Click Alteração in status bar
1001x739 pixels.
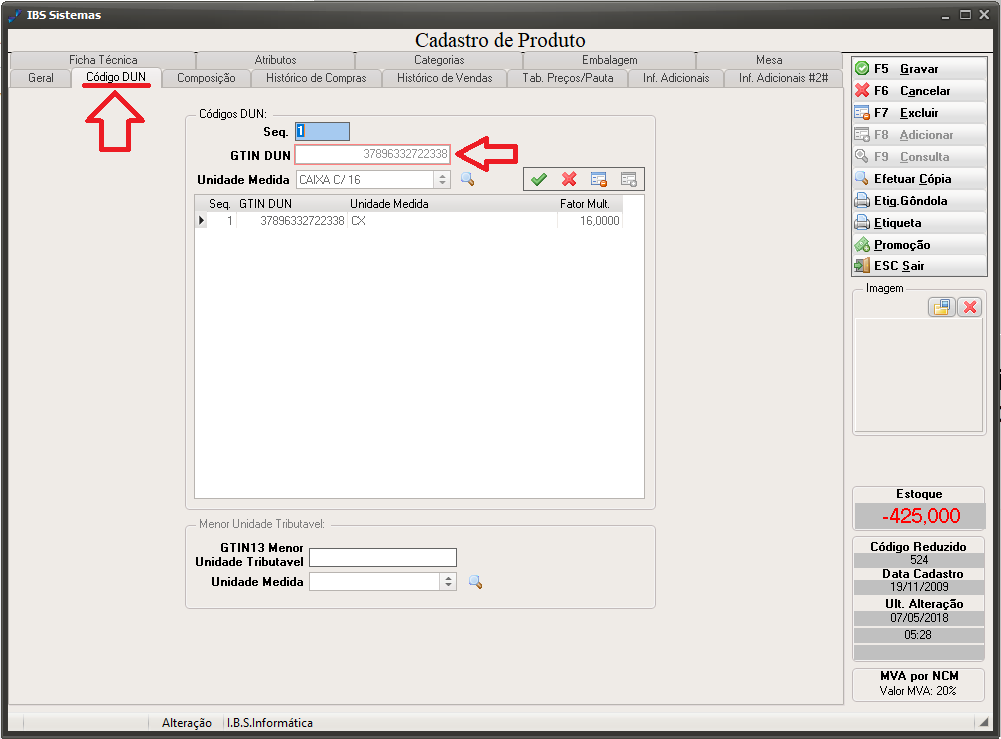click(186, 722)
